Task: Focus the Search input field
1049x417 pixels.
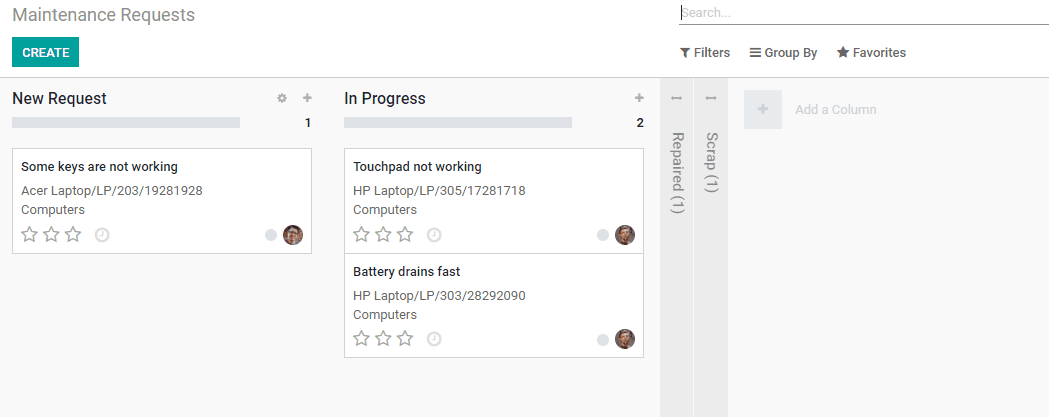Action: (x=860, y=13)
